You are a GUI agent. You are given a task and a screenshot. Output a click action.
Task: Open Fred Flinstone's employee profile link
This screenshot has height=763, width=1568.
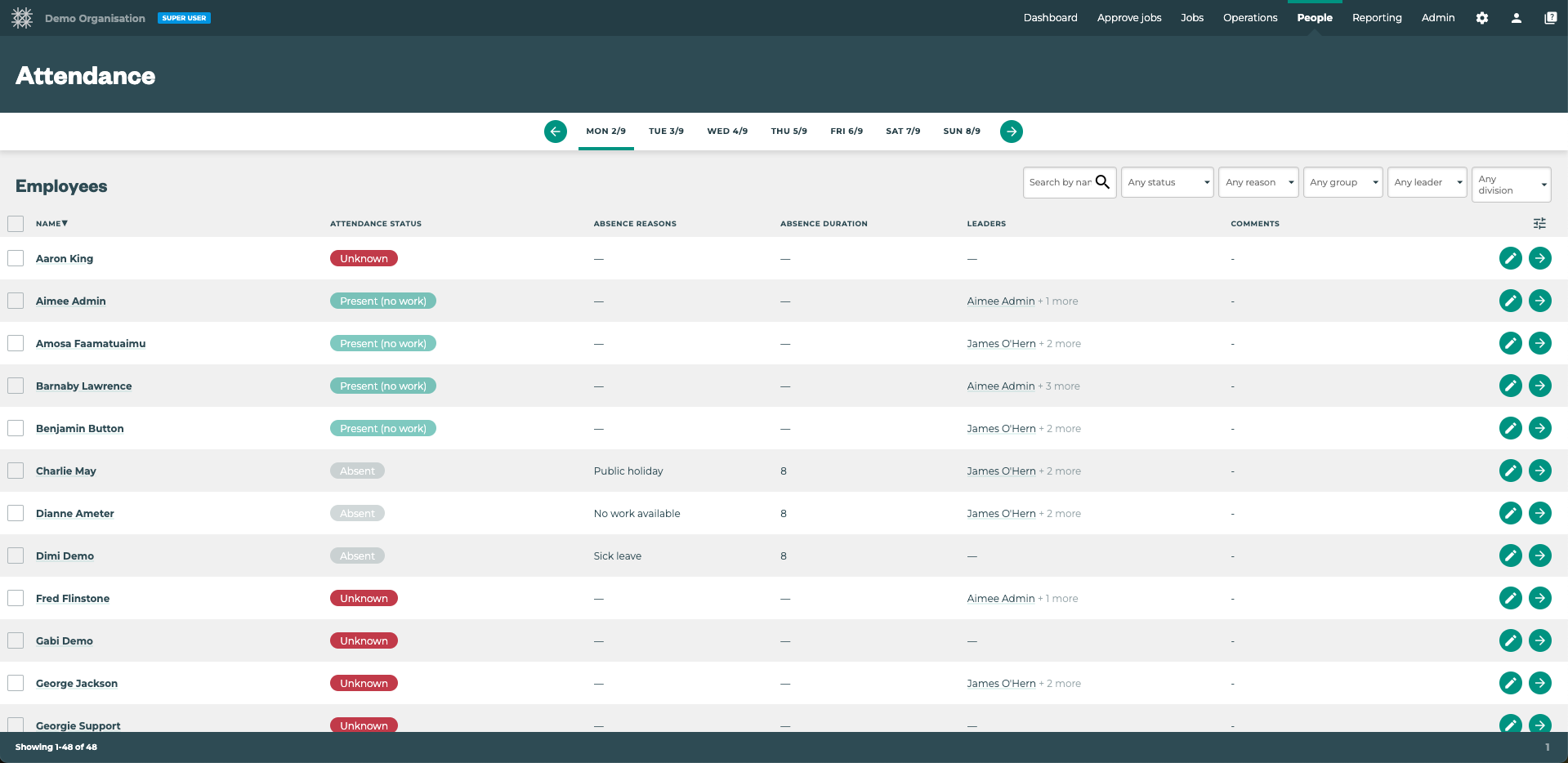[73, 598]
